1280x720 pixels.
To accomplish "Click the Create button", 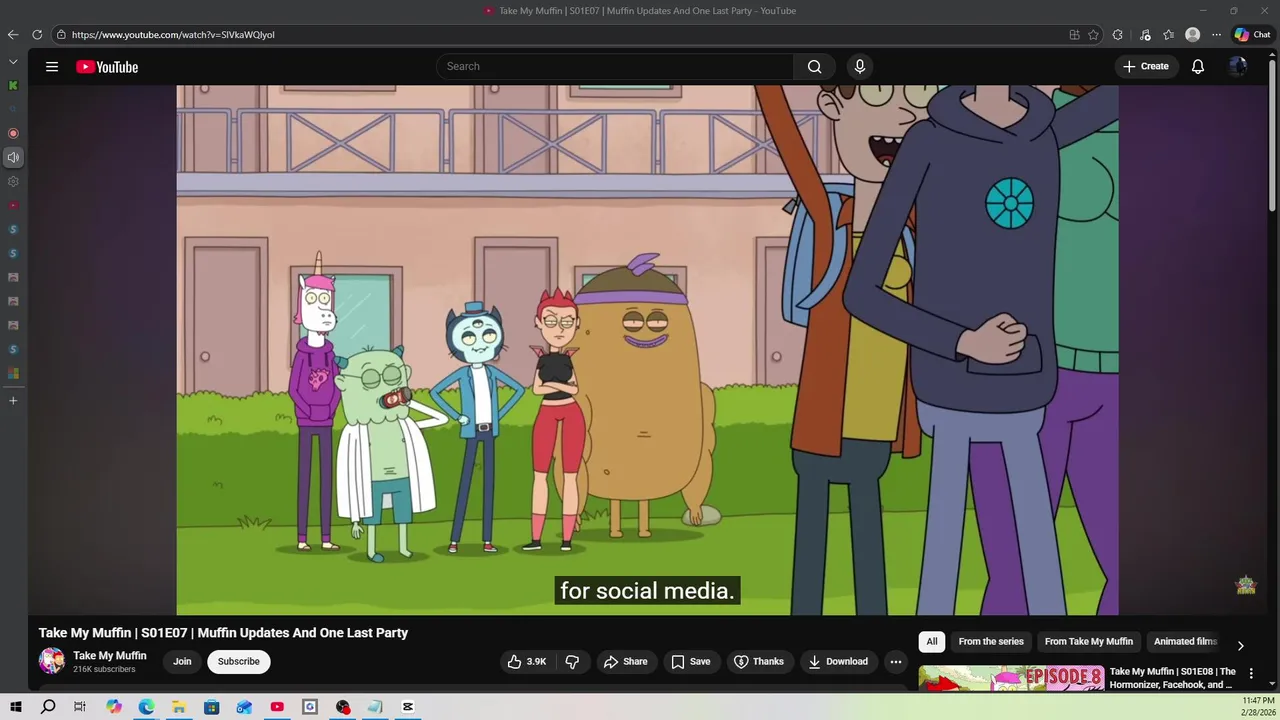I will pyautogui.click(x=1146, y=67).
